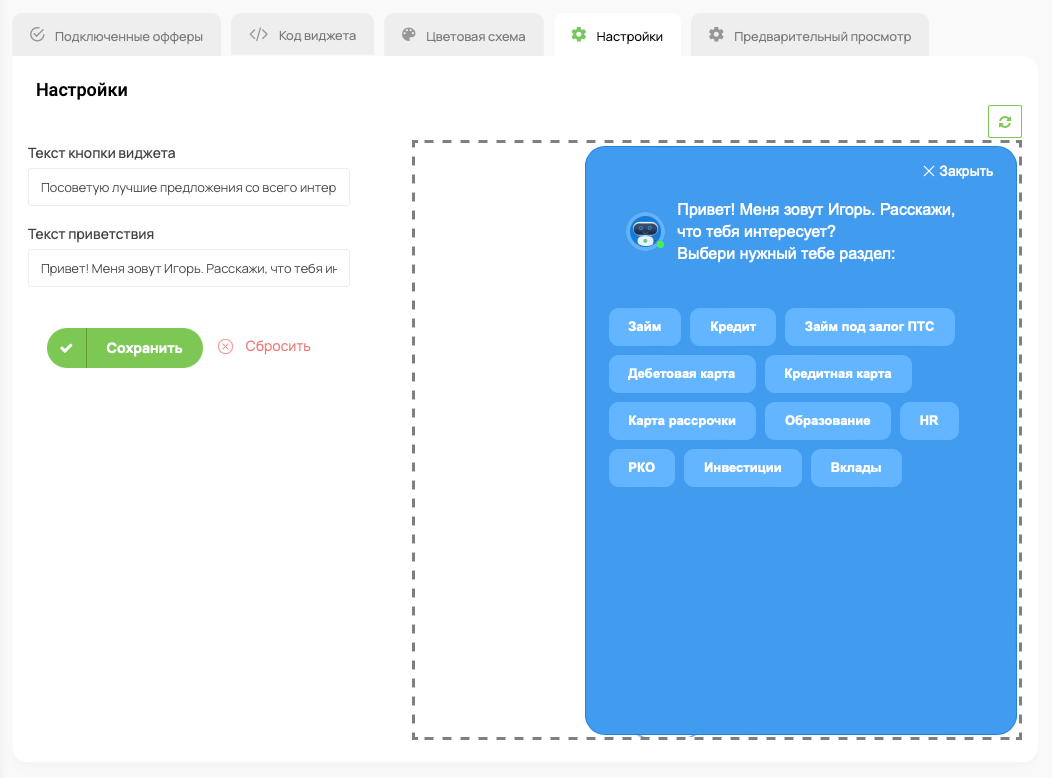Select the Настройки tab
Image resolution: width=1052 pixels, height=778 pixels.
pyautogui.click(x=617, y=36)
